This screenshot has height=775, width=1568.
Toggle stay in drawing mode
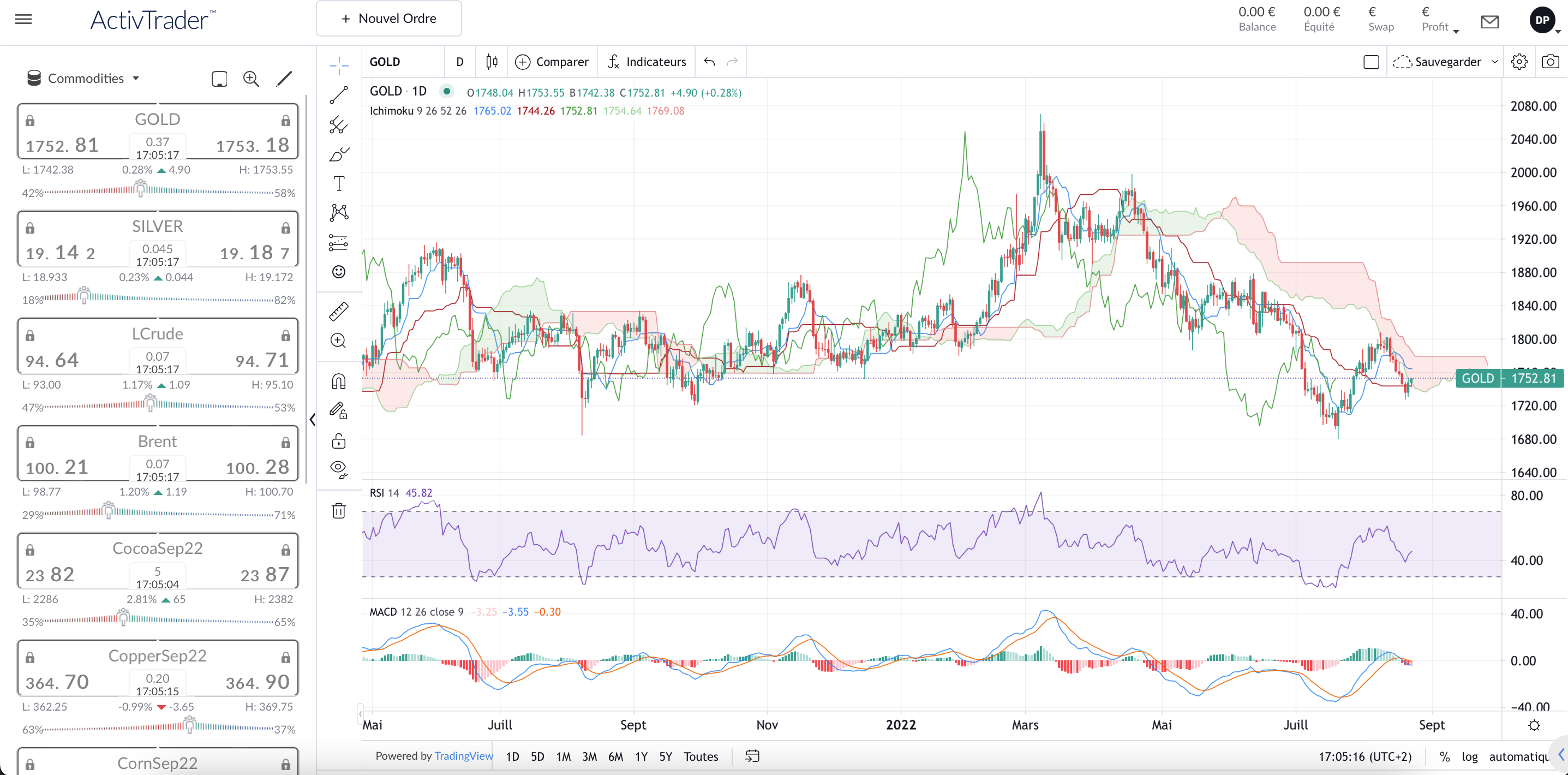[339, 411]
